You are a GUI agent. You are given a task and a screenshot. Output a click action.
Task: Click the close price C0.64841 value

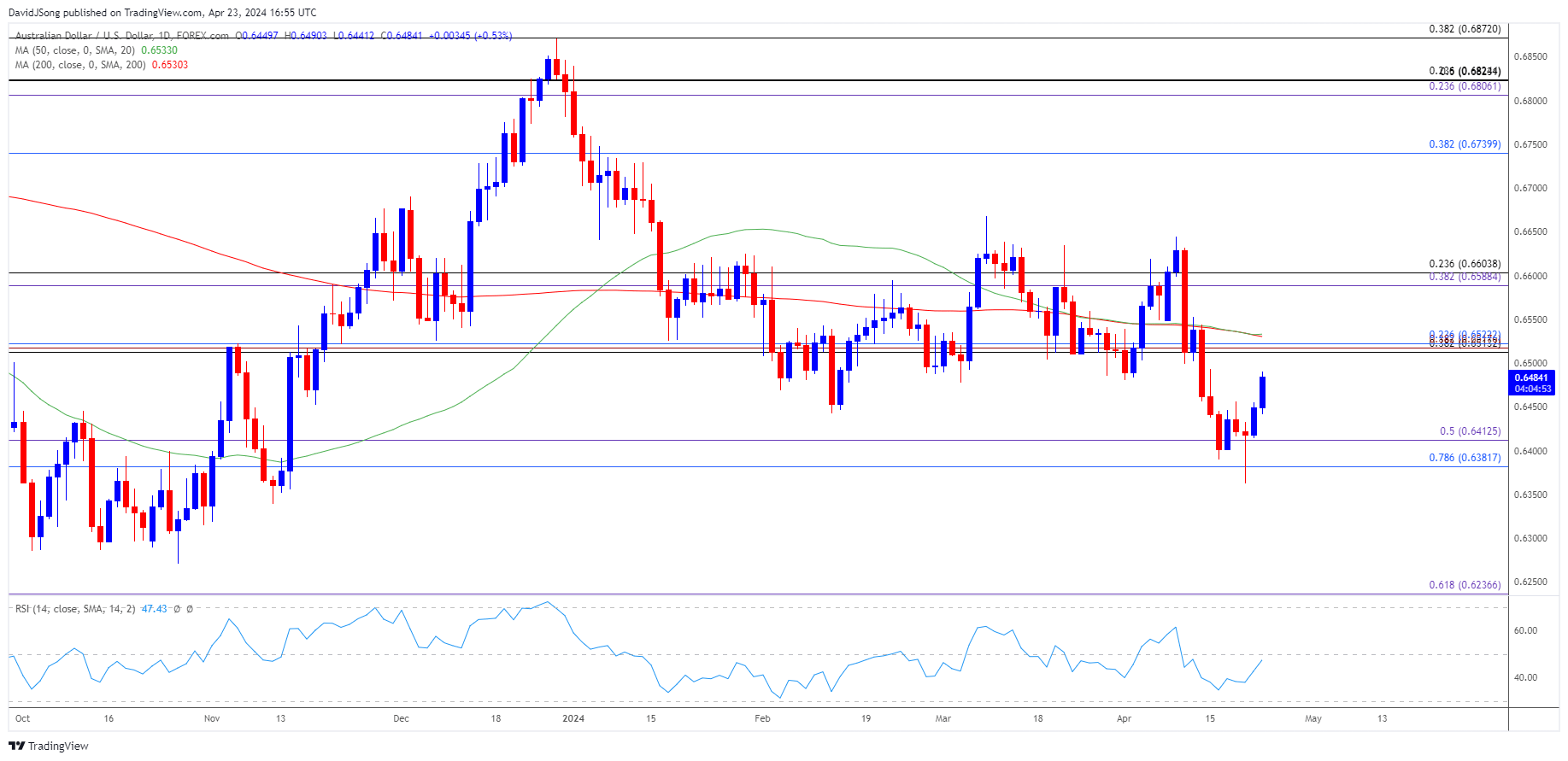[x=401, y=36]
